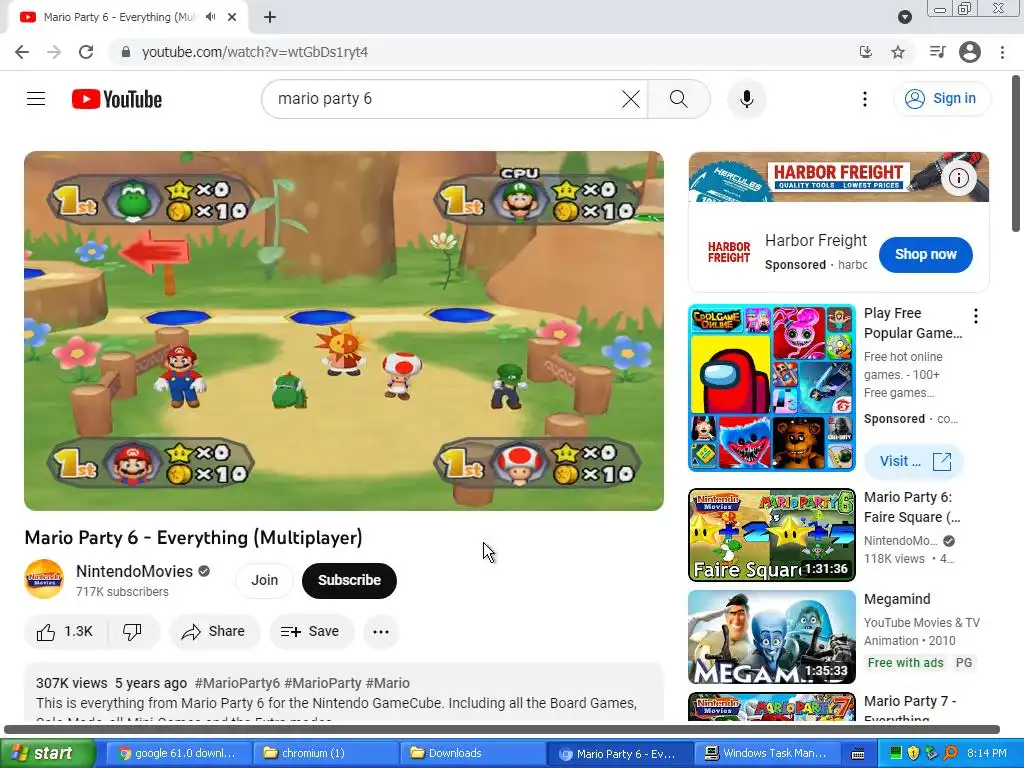Reload the page
Image resolution: width=1024 pixels, height=768 pixels.
(86, 52)
